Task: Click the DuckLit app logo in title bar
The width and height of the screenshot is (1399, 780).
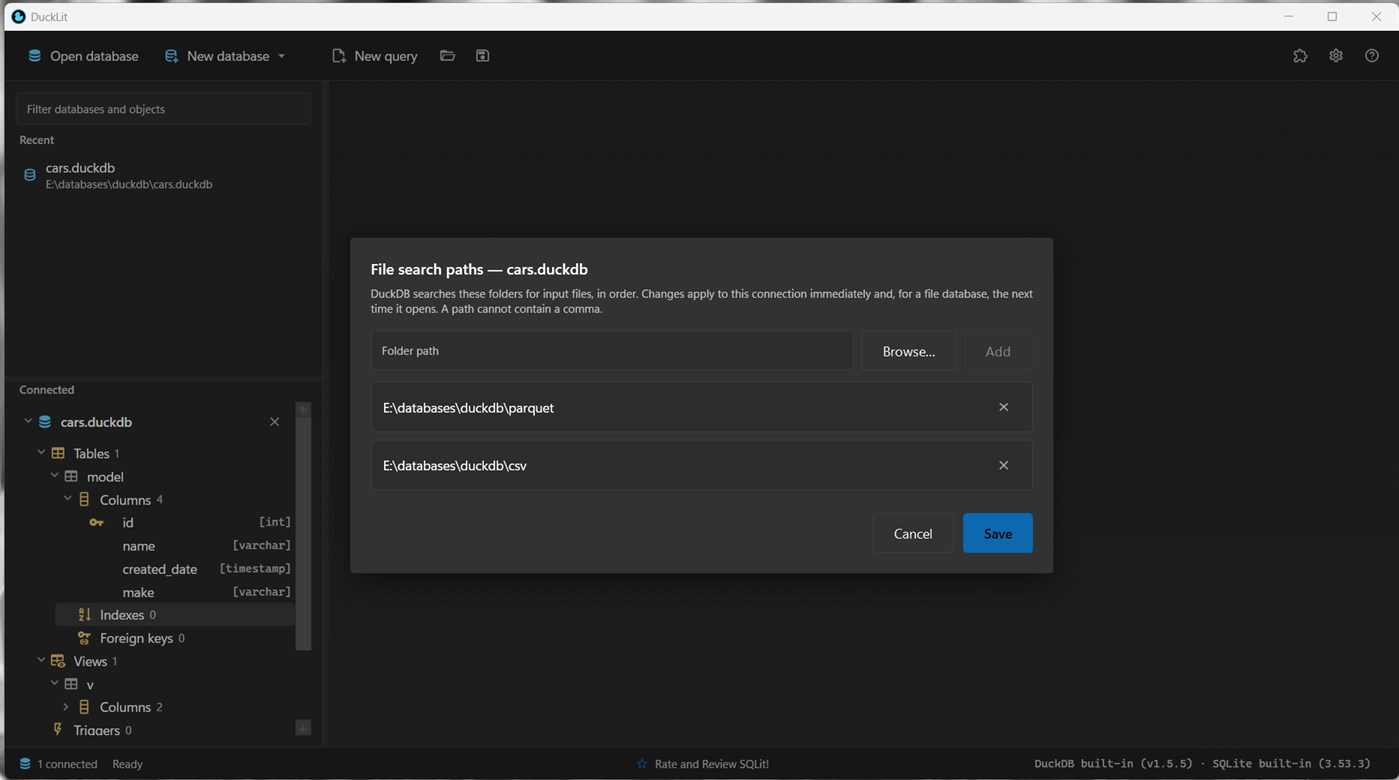Action: click(18, 16)
